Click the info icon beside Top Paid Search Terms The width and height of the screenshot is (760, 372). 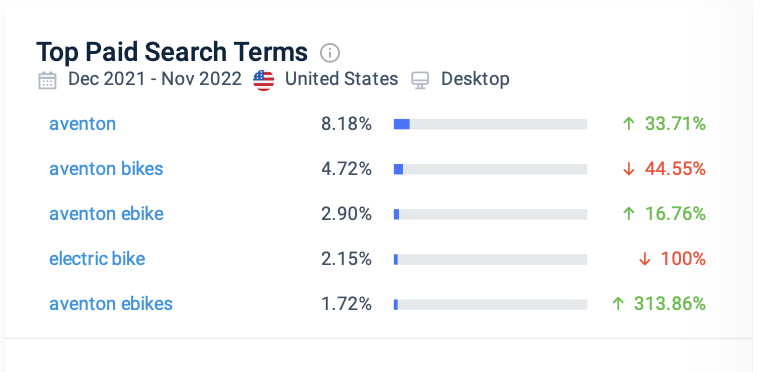(330, 52)
